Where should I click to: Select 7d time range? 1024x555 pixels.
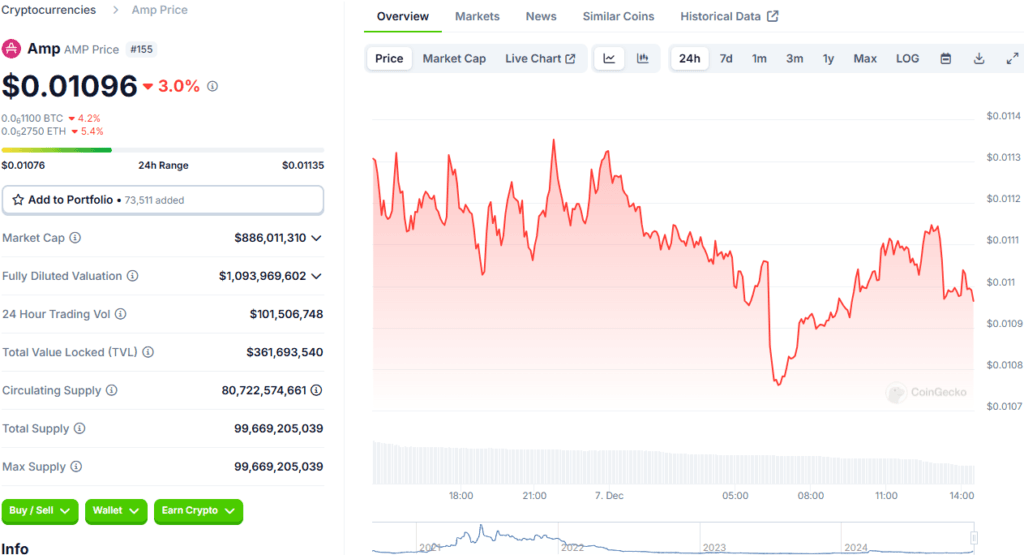coord(726,58)
